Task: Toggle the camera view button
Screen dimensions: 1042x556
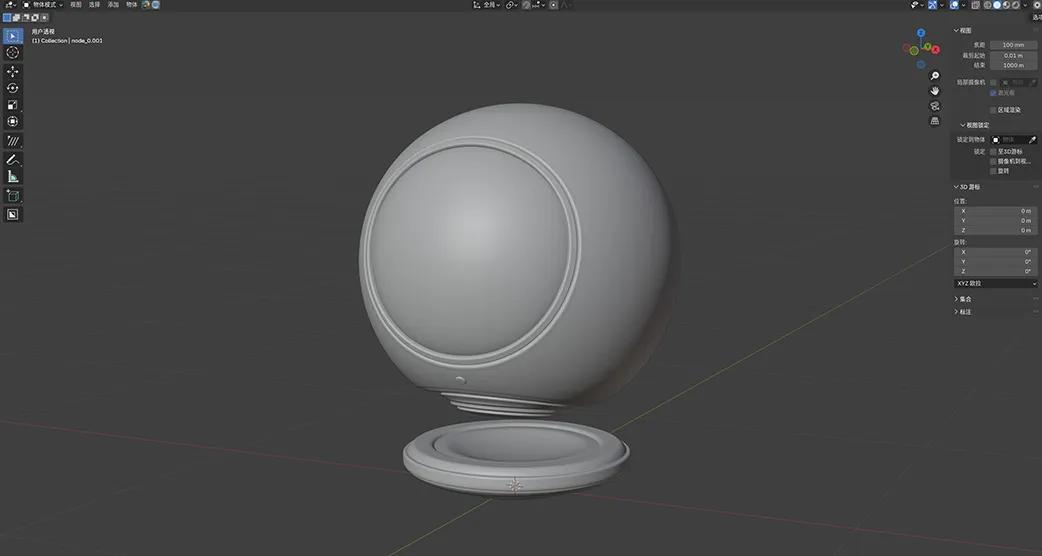Action: pyautogui.click(x=935, y=106)
